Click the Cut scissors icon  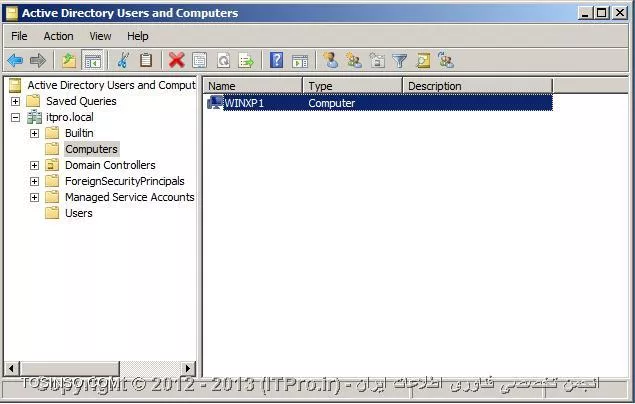coord(123,61)
